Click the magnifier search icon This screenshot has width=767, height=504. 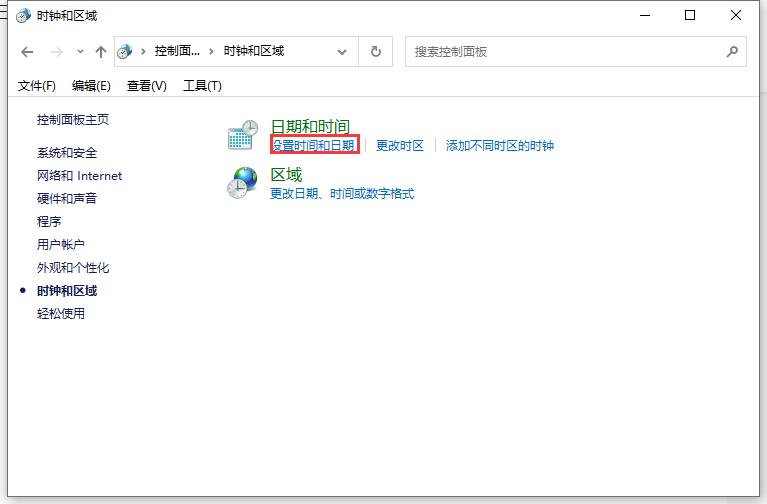click(732, 51)
